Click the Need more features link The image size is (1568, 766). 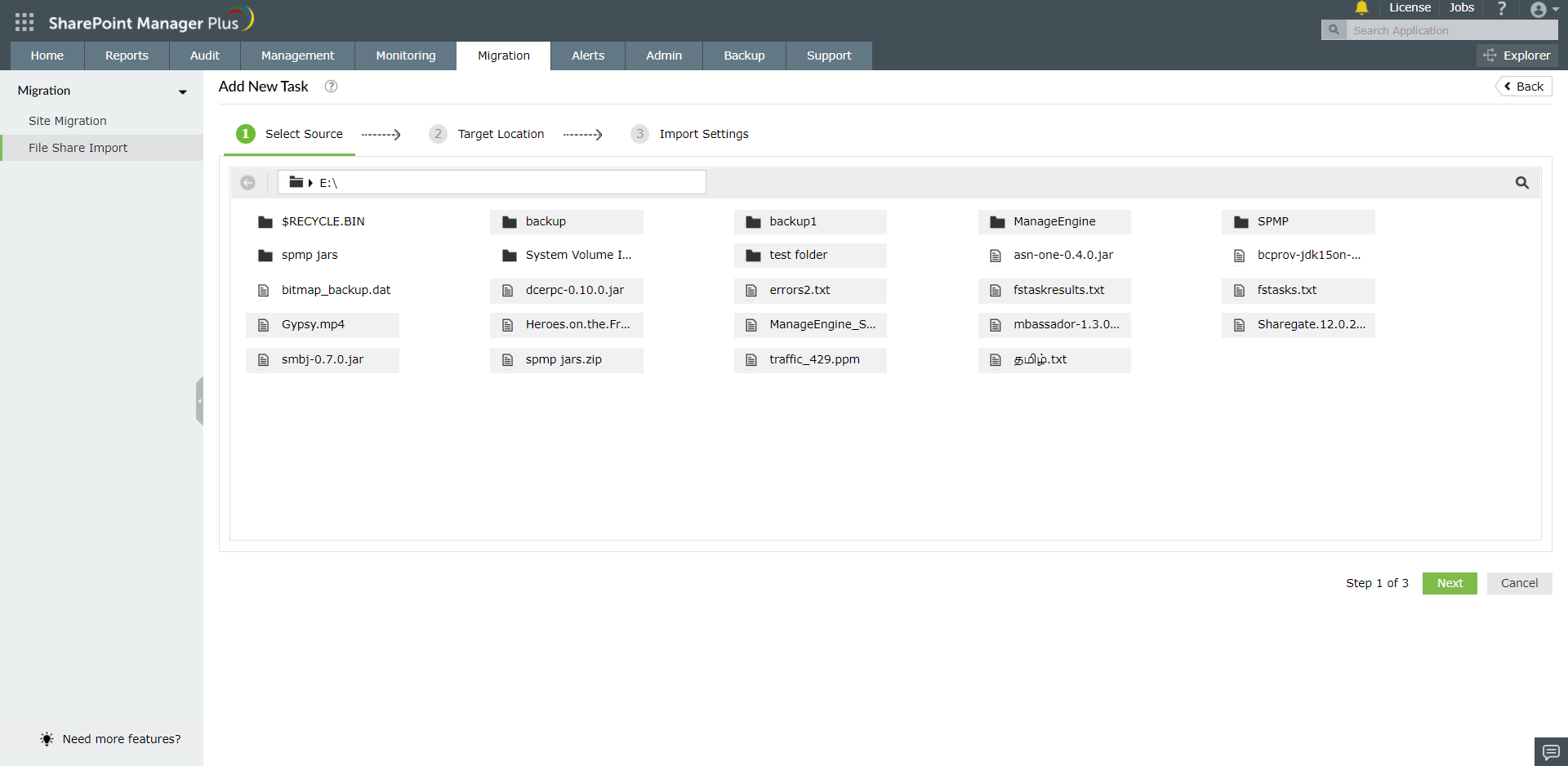click(122, 739)
